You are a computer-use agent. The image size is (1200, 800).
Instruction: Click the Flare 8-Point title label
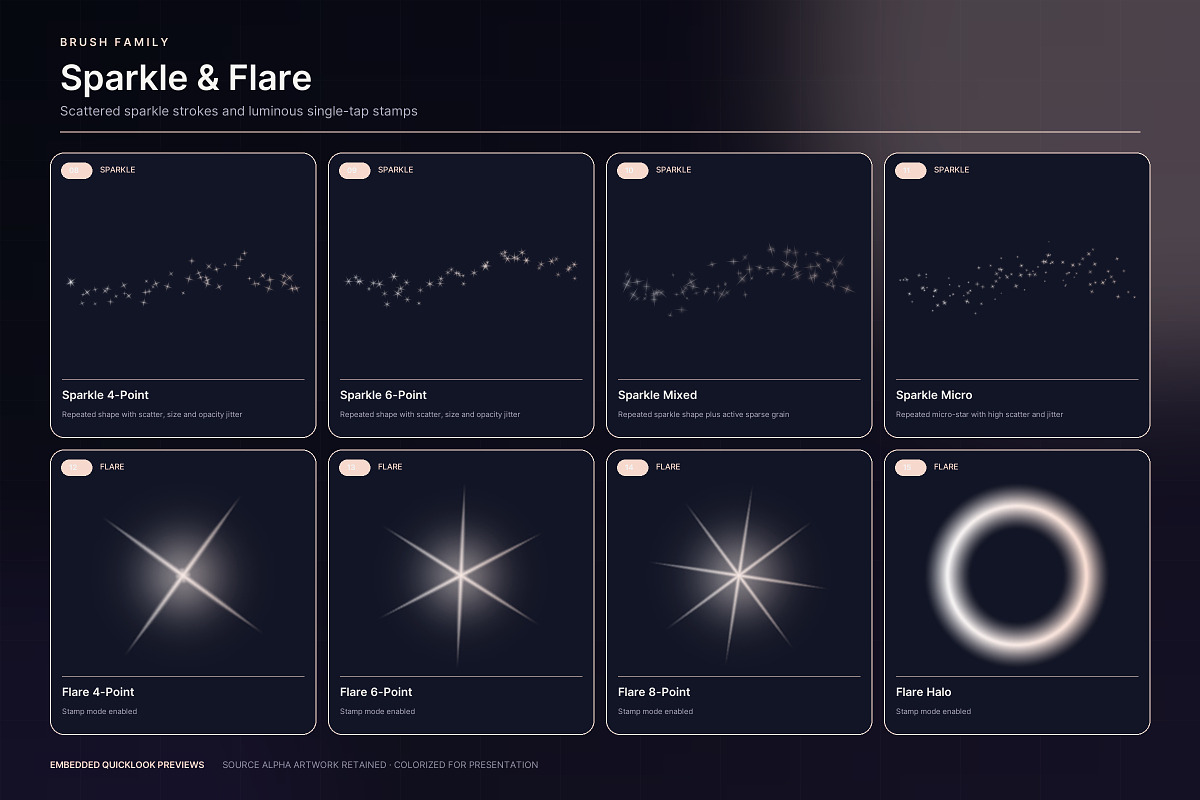(x=654, y=692)
